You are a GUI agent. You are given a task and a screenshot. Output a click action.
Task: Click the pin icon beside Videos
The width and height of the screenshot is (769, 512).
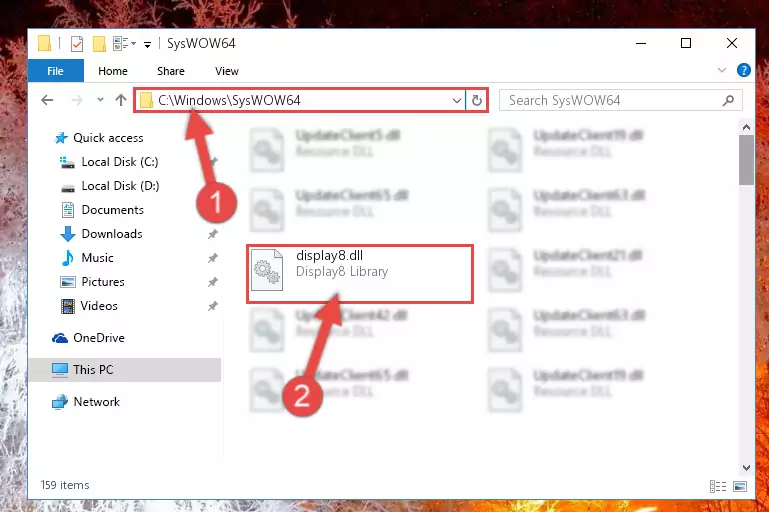[x=212, y=307]
